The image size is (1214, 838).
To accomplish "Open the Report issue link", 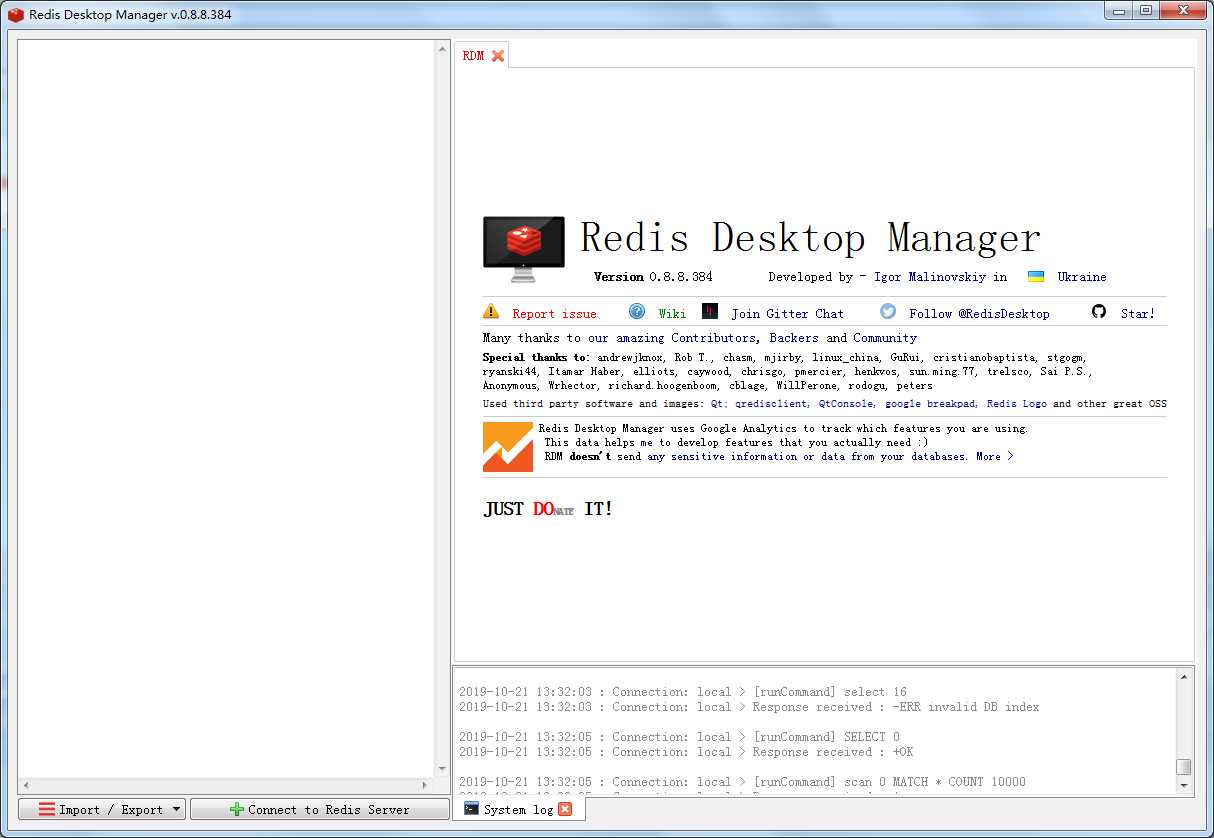I will [554, 313].
